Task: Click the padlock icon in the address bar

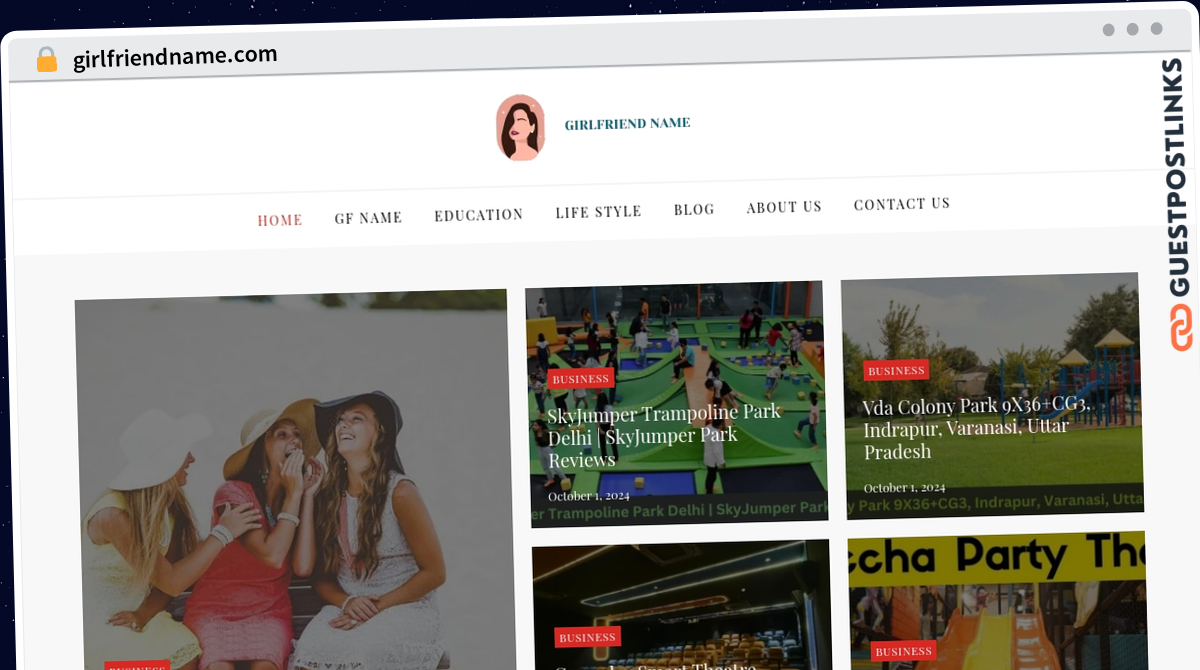Action: tap(47, 60)
